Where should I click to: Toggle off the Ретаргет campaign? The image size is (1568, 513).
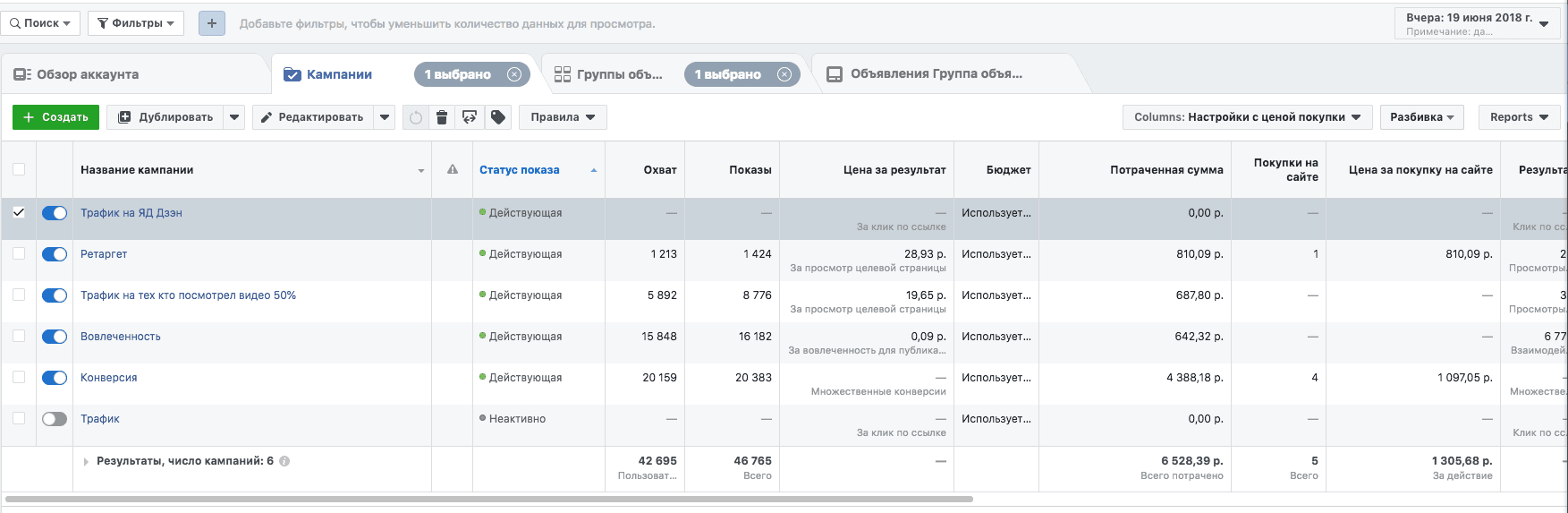(55, 254)
